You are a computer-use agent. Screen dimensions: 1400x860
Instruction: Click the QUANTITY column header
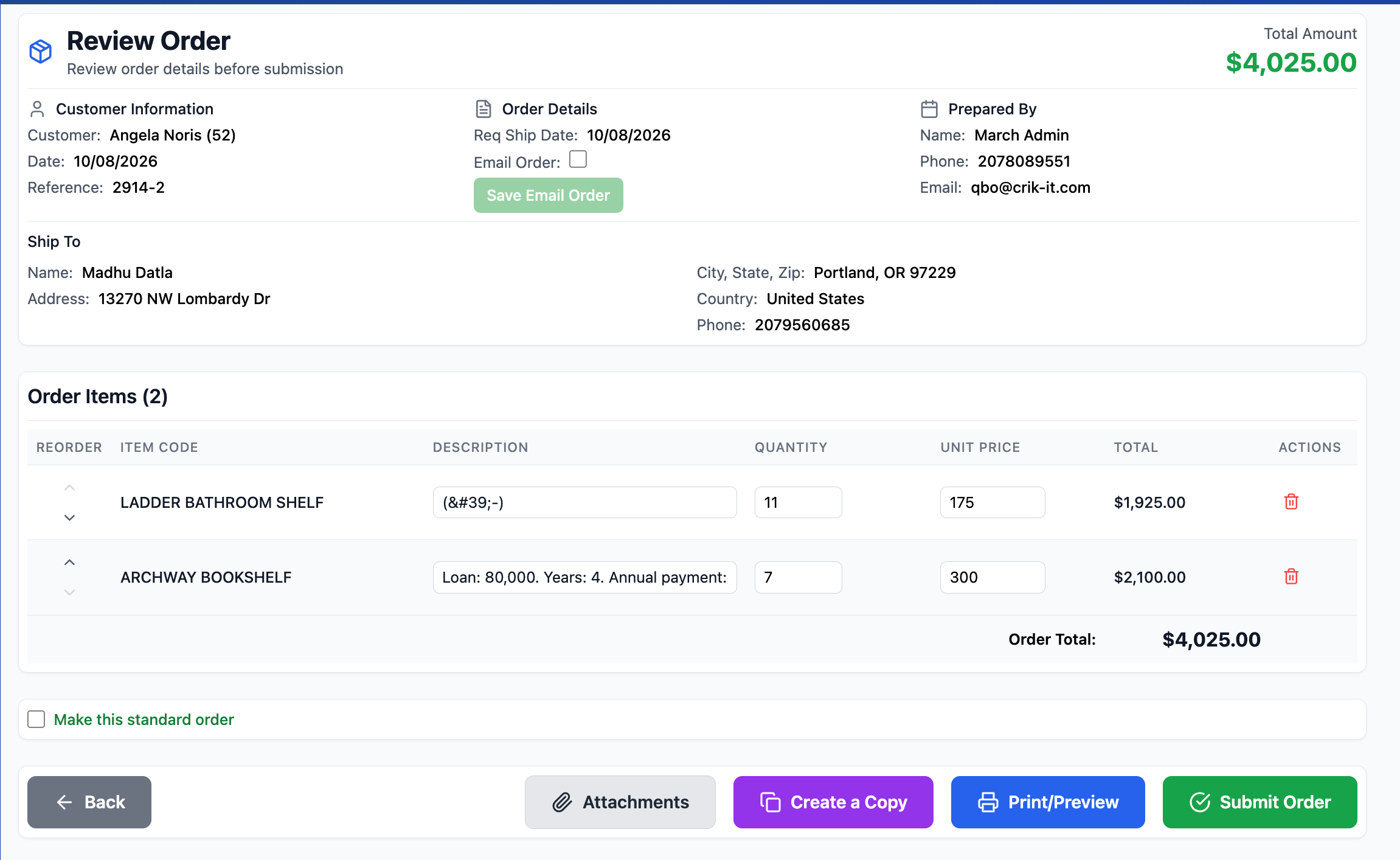791,447
